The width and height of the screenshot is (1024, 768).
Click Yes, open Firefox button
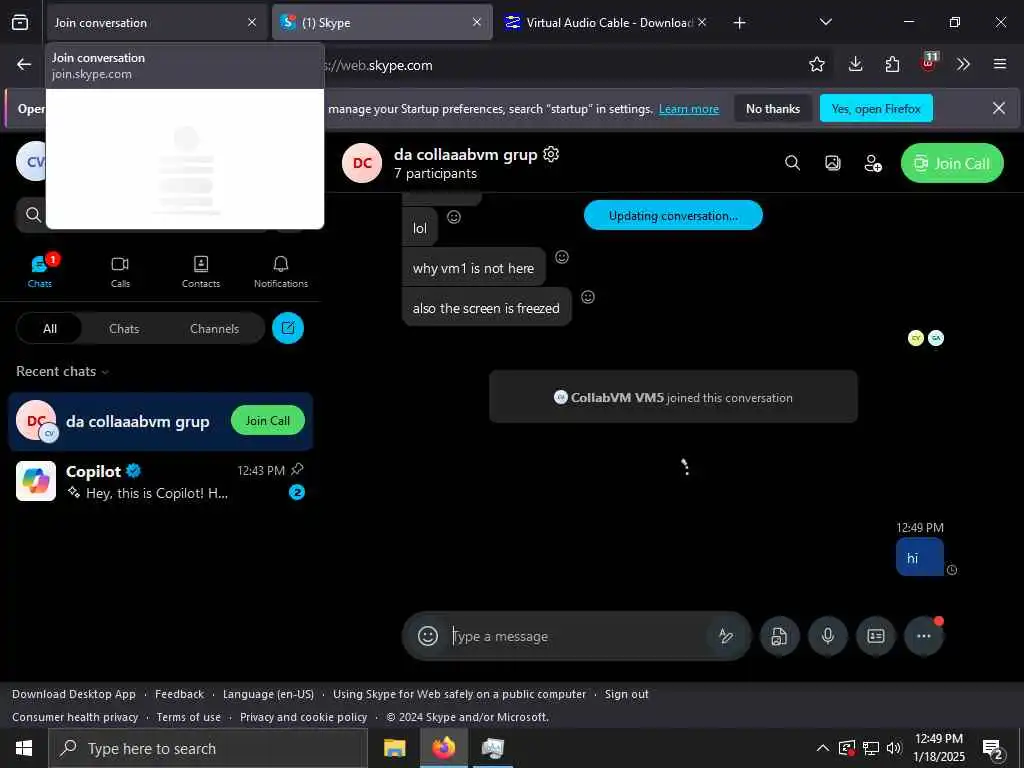[876, 108]
